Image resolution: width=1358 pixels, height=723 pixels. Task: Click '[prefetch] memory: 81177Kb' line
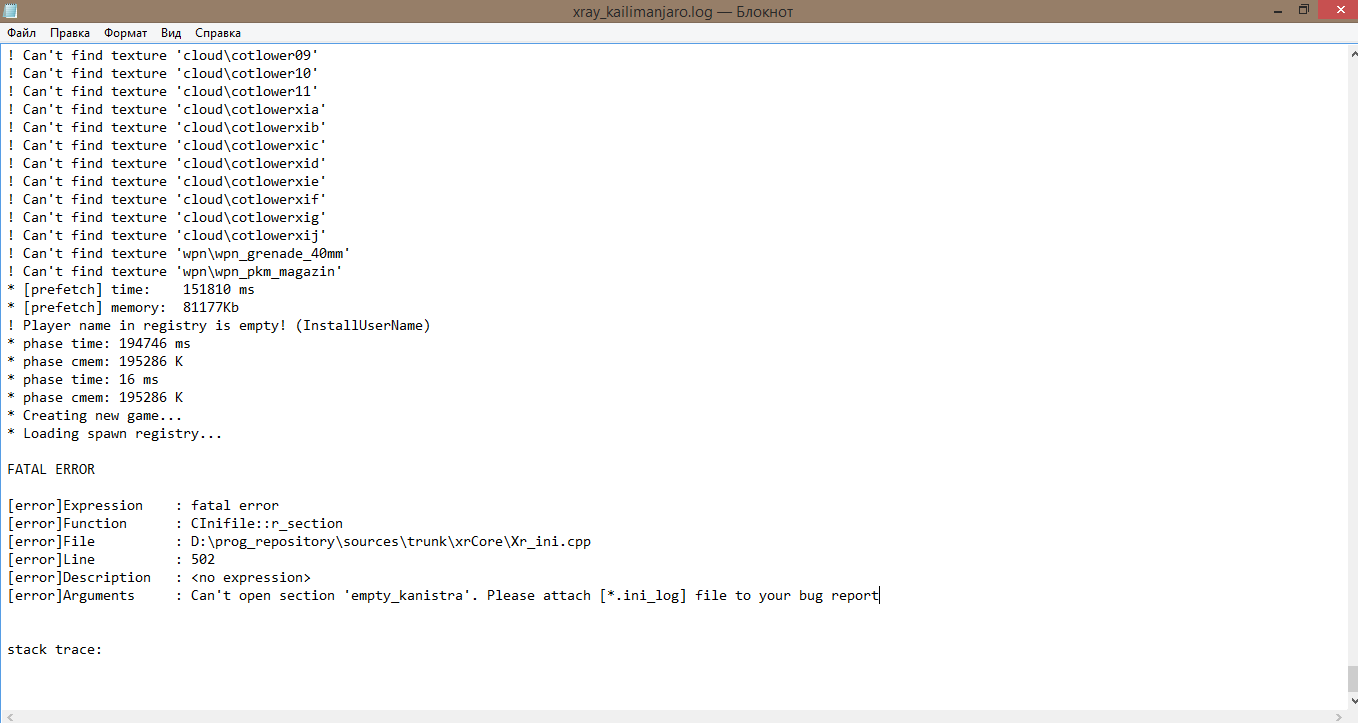123,307
